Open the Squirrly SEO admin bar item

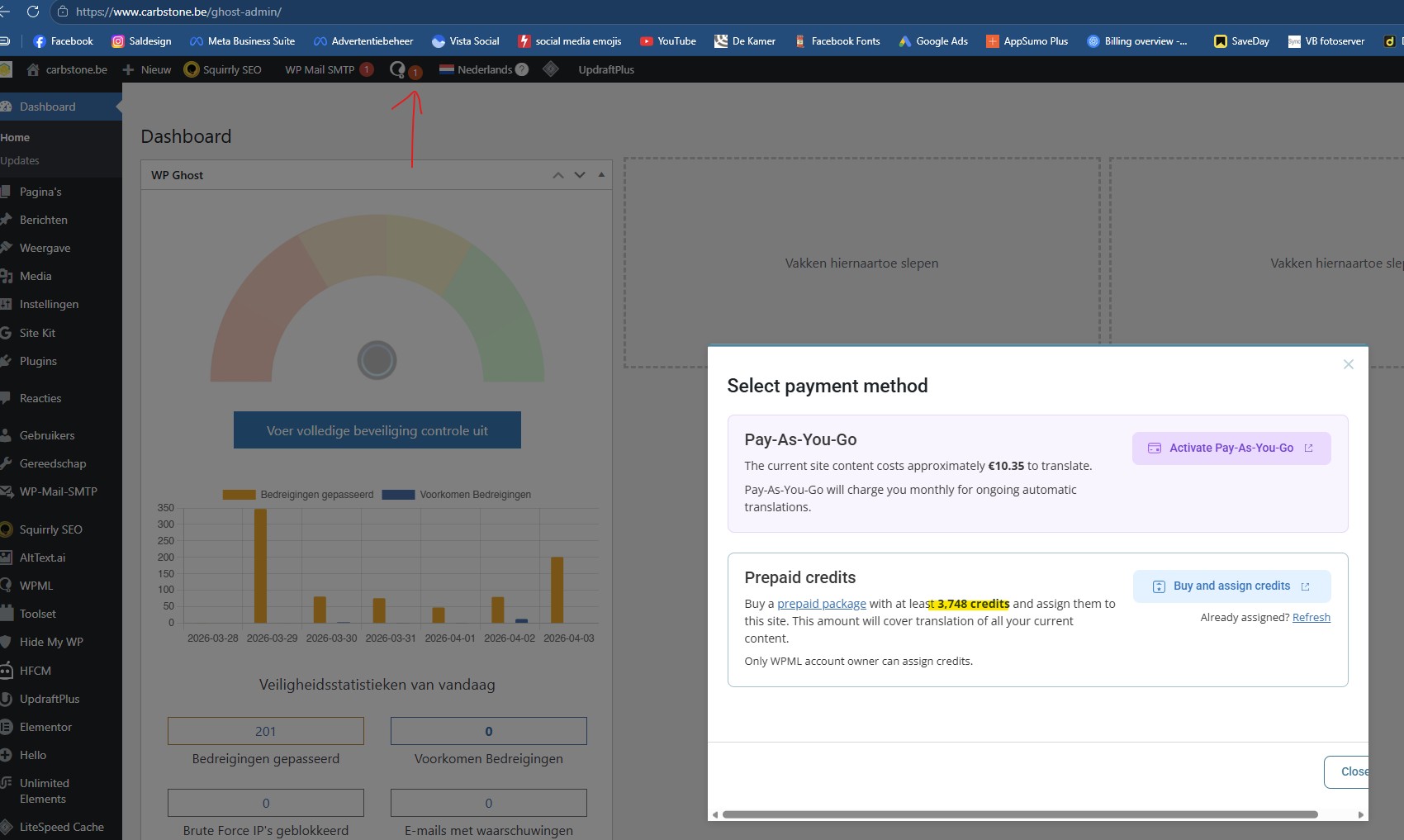click(223, 70)
